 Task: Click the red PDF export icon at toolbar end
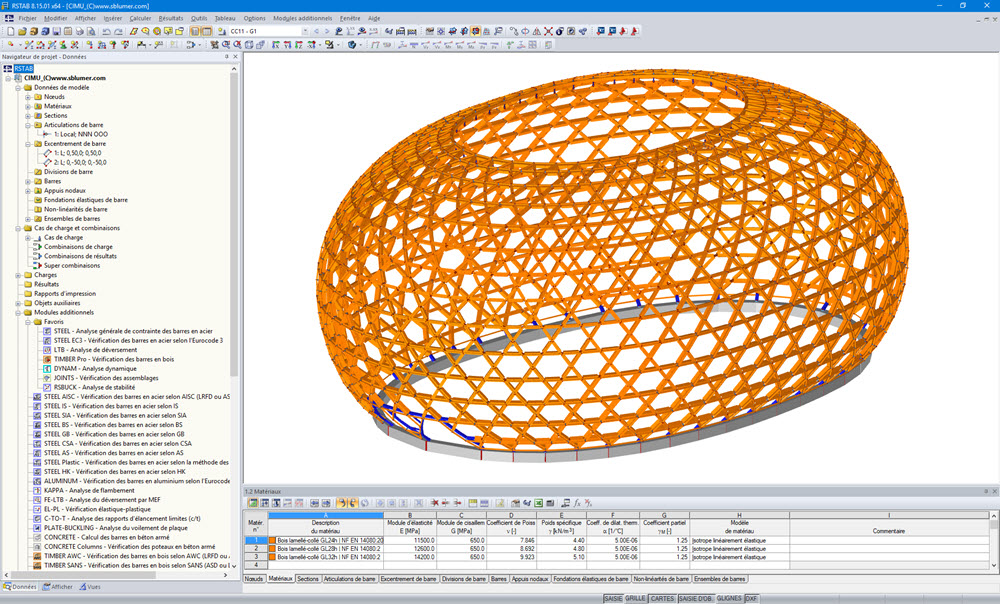click(x=634, y=31)
